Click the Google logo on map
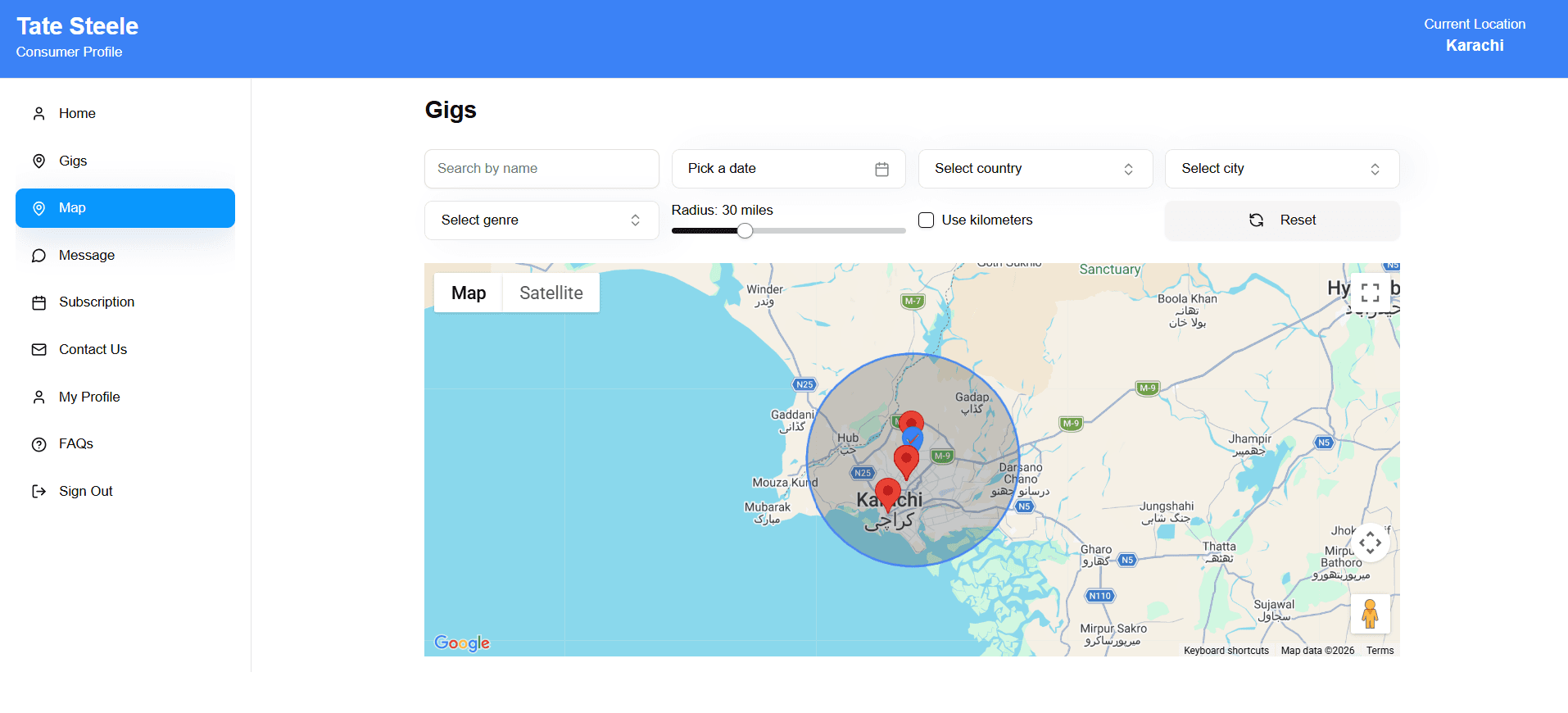Viewport: 1568px width, 713px height. click(x=462, y=643)
